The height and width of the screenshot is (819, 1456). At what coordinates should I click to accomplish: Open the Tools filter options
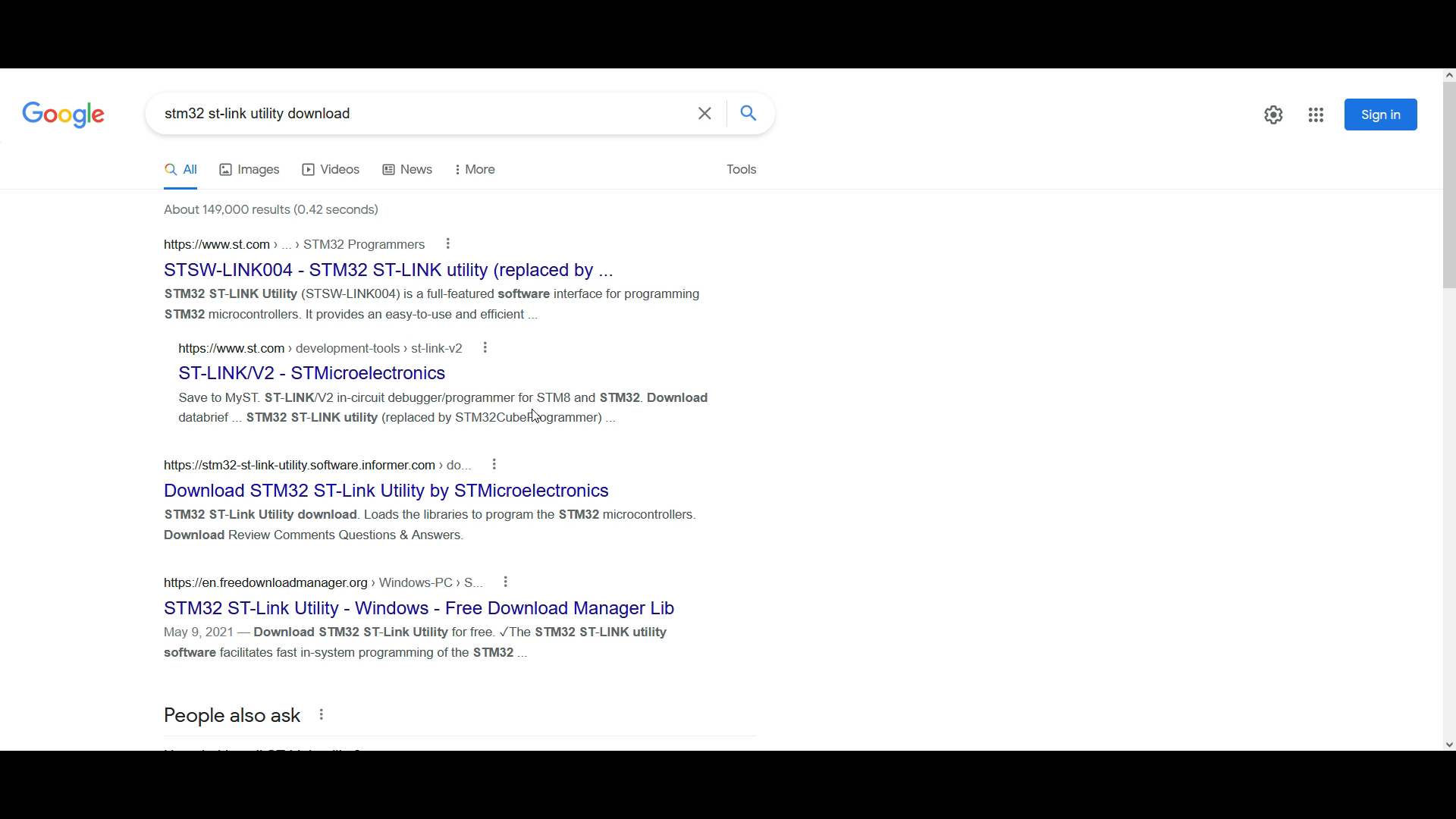coord(741,170)
